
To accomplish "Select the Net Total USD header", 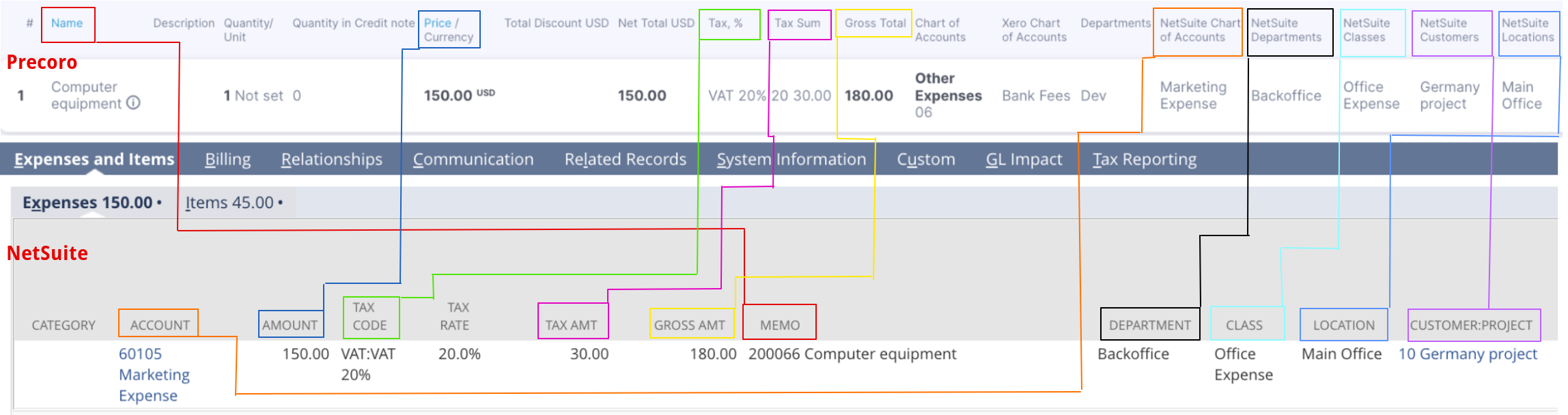I will click(656, 23).
